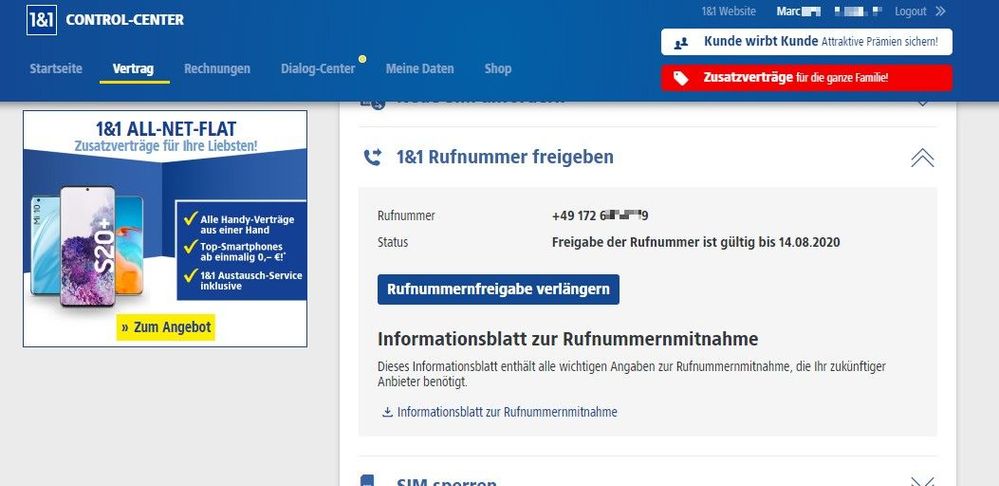Expand the partially hidden section above Rufnummer freigeben
999x486 pixels.
coord(922,103)
